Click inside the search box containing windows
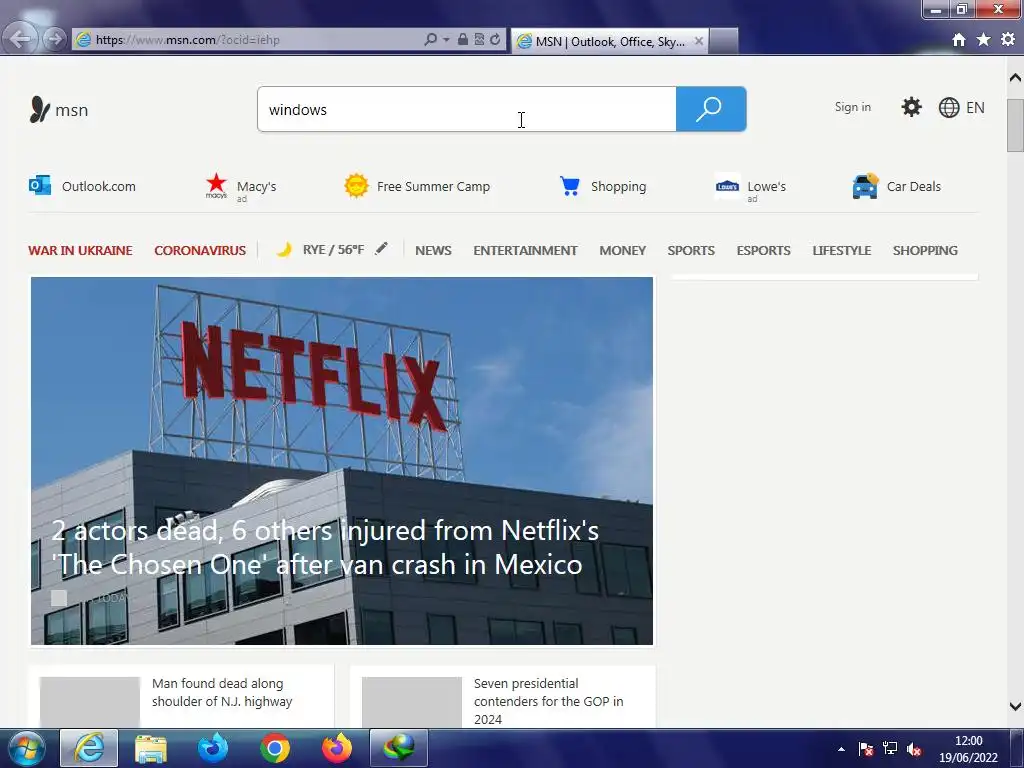Screen dimensions: 1024x768 [467, 109]
